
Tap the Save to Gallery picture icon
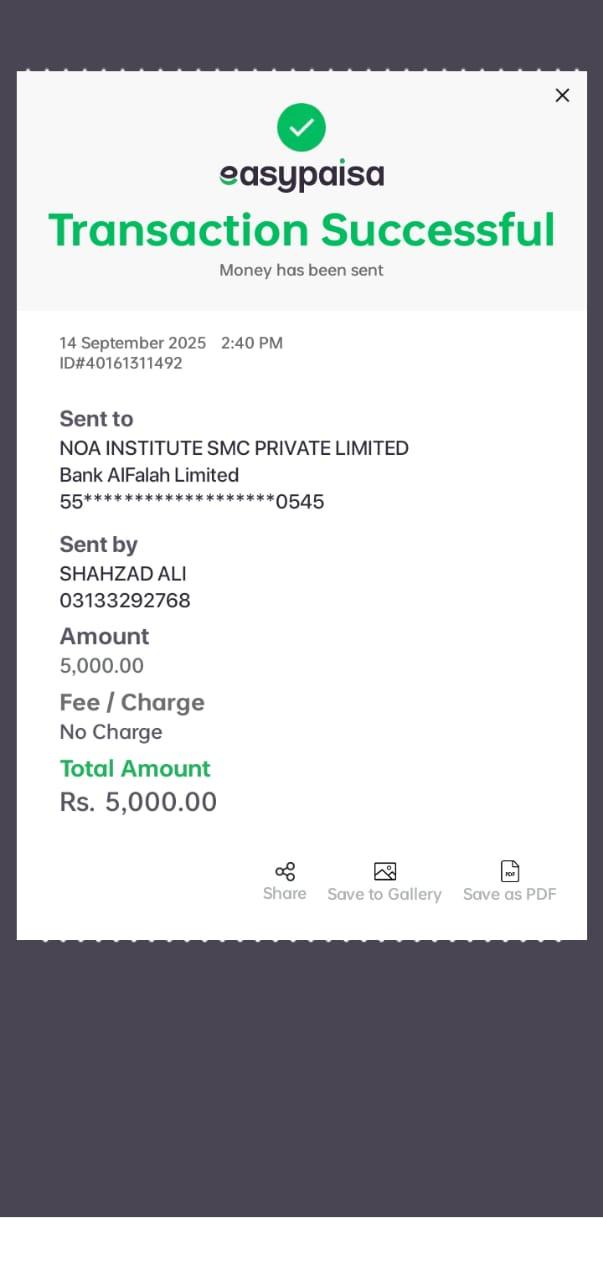pos(385,871)
